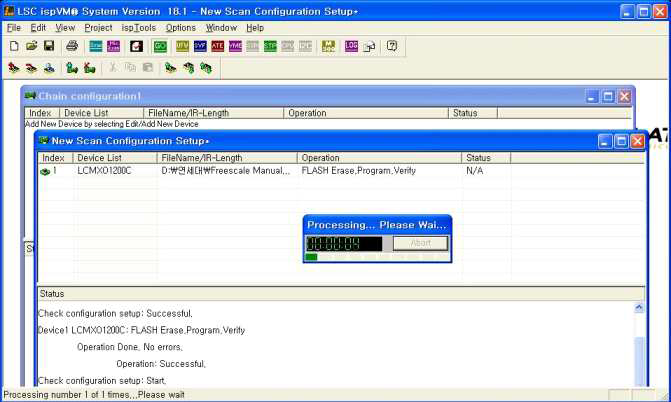This screenshot has height=402, width=671.
Task: Open the Options menu
Action: (x=181, y=28)
